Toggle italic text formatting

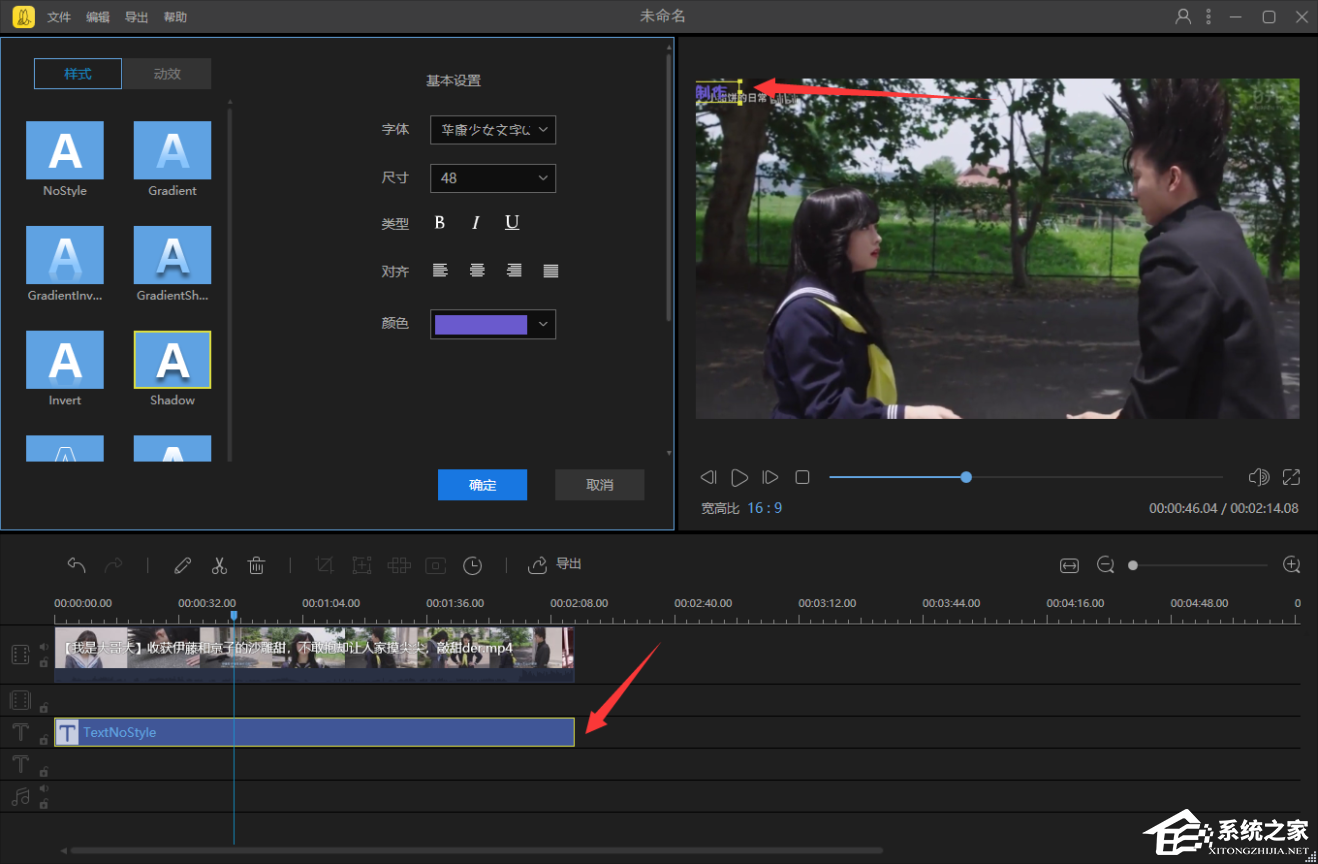[x=476, y=223]
